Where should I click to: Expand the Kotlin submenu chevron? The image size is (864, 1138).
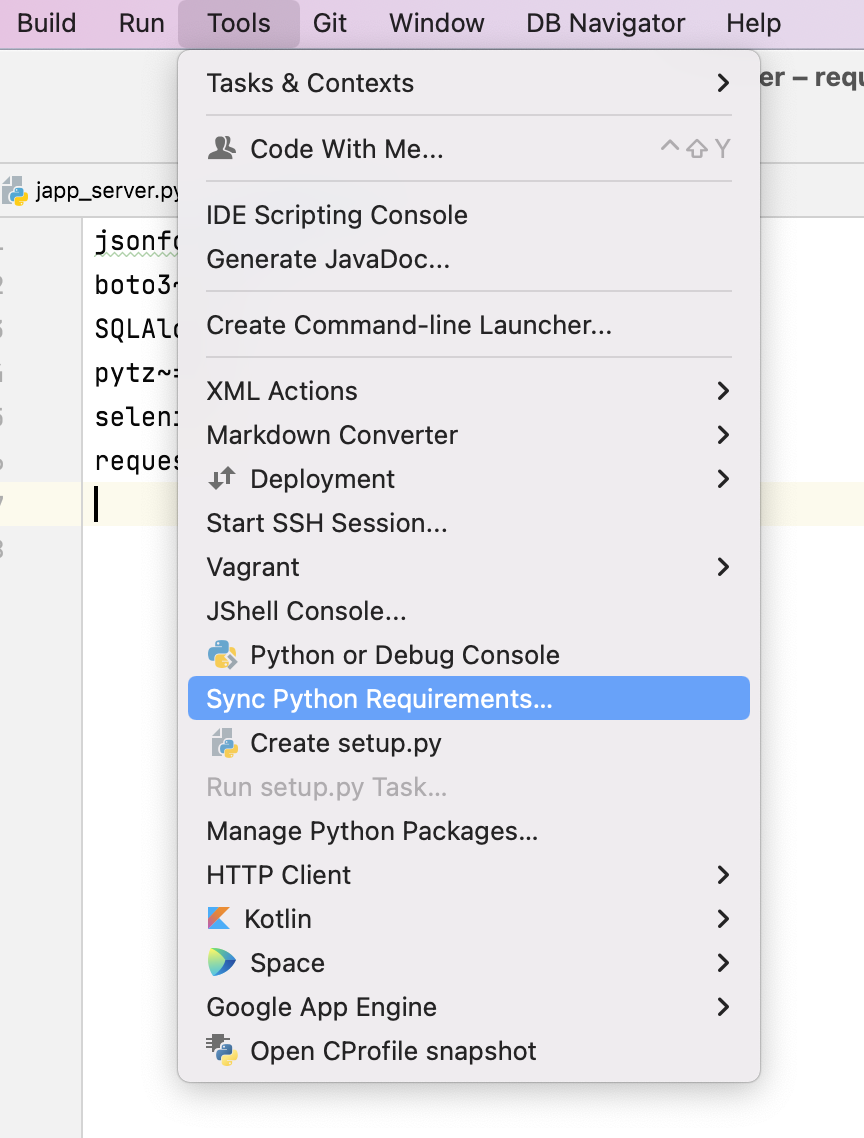click(722, 919)
